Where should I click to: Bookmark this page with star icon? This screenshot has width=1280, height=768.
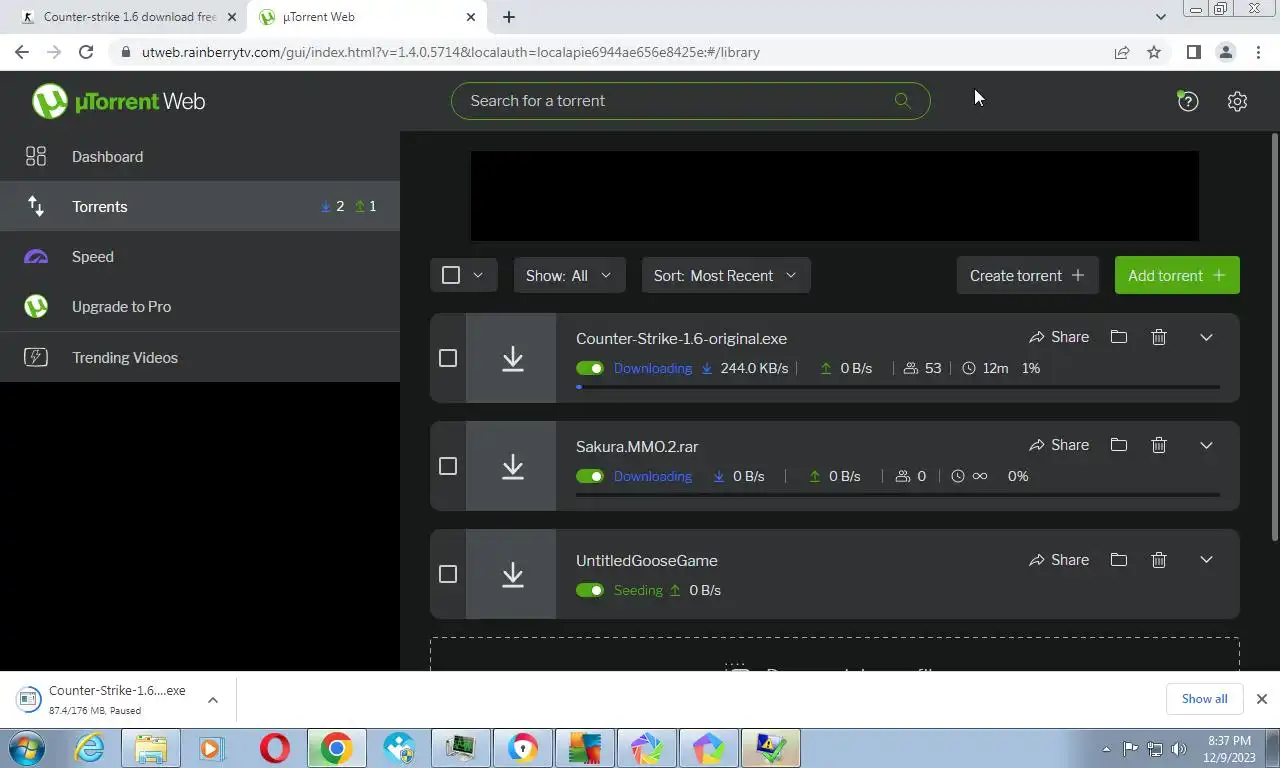point(1154,52)
